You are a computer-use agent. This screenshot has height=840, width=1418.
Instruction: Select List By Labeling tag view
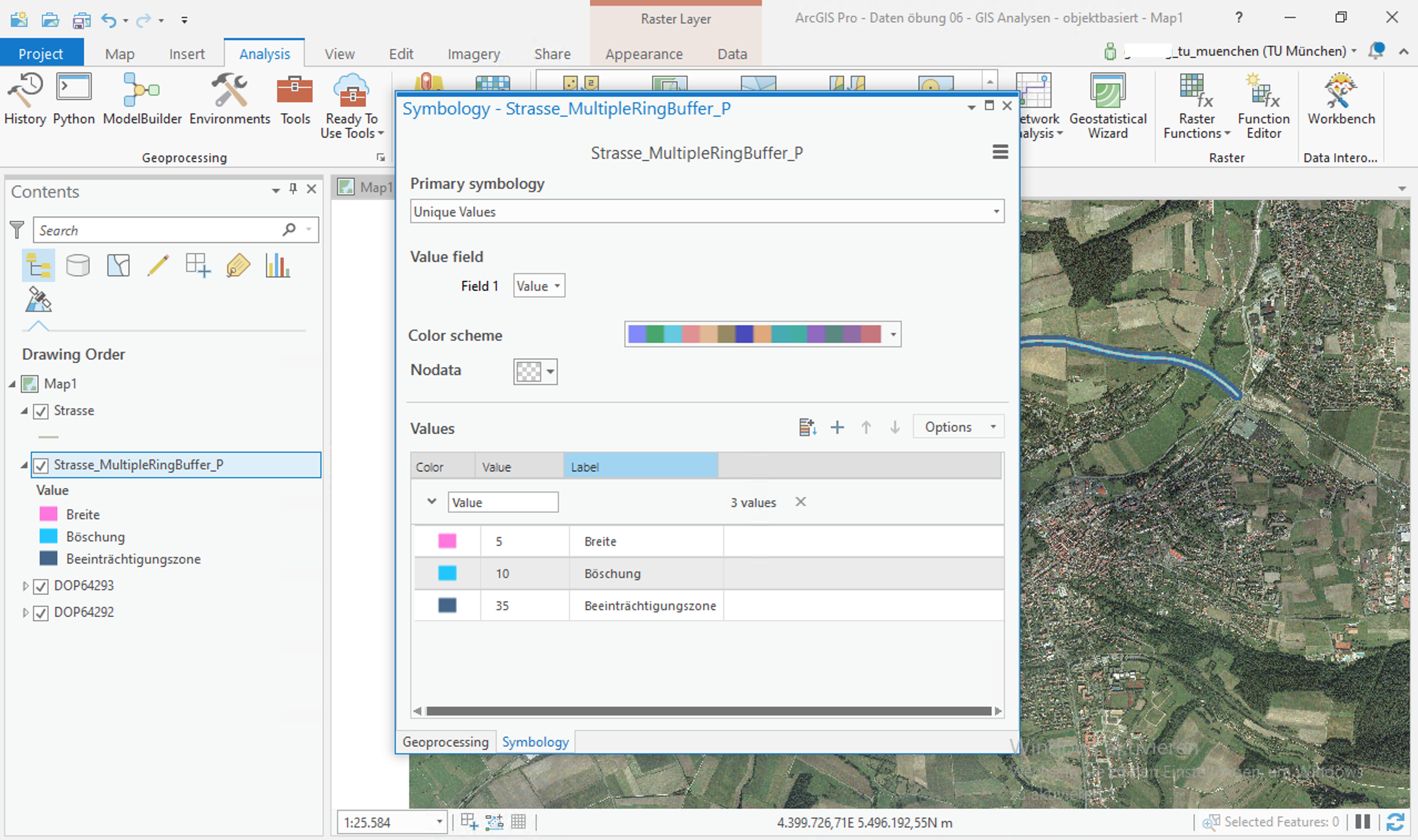click(238, 265)
